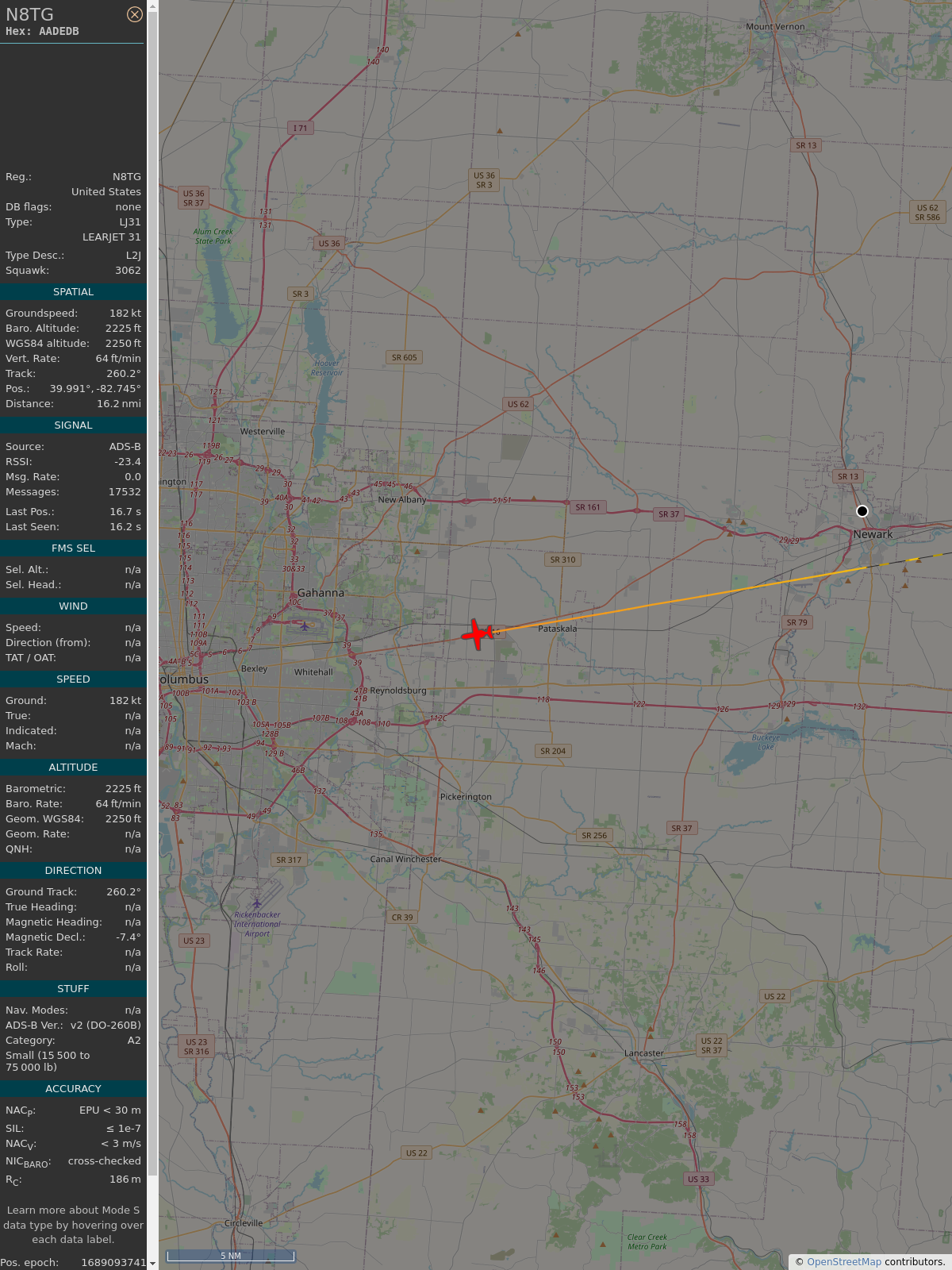The image size is (952, 1270).
Task: Click the white receiver dot near Newark
Action: click(862, 511)
